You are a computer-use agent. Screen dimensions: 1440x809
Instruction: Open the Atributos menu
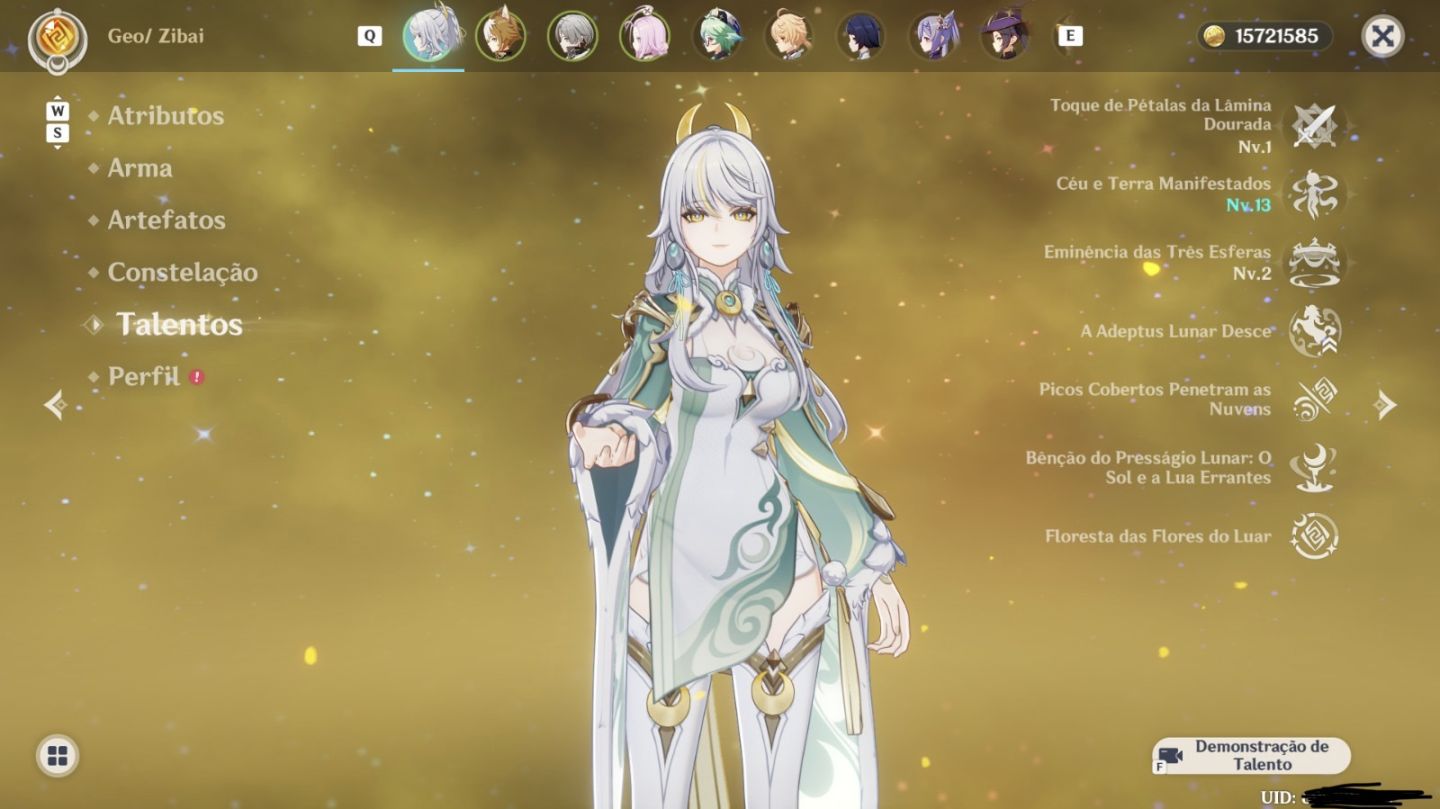tap(166, 116)
